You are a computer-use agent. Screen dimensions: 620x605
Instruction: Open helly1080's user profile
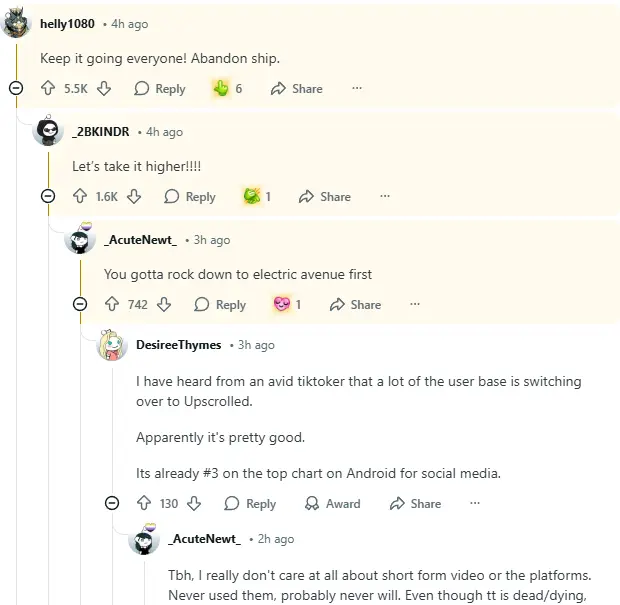(67, 23)
